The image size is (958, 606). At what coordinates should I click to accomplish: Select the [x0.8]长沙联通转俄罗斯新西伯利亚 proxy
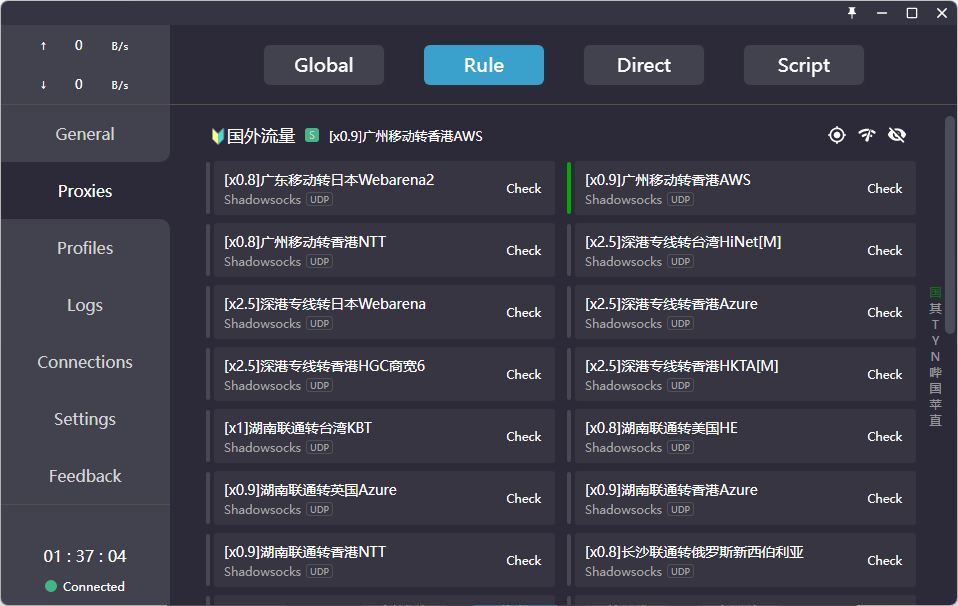(x=742, y=560)
